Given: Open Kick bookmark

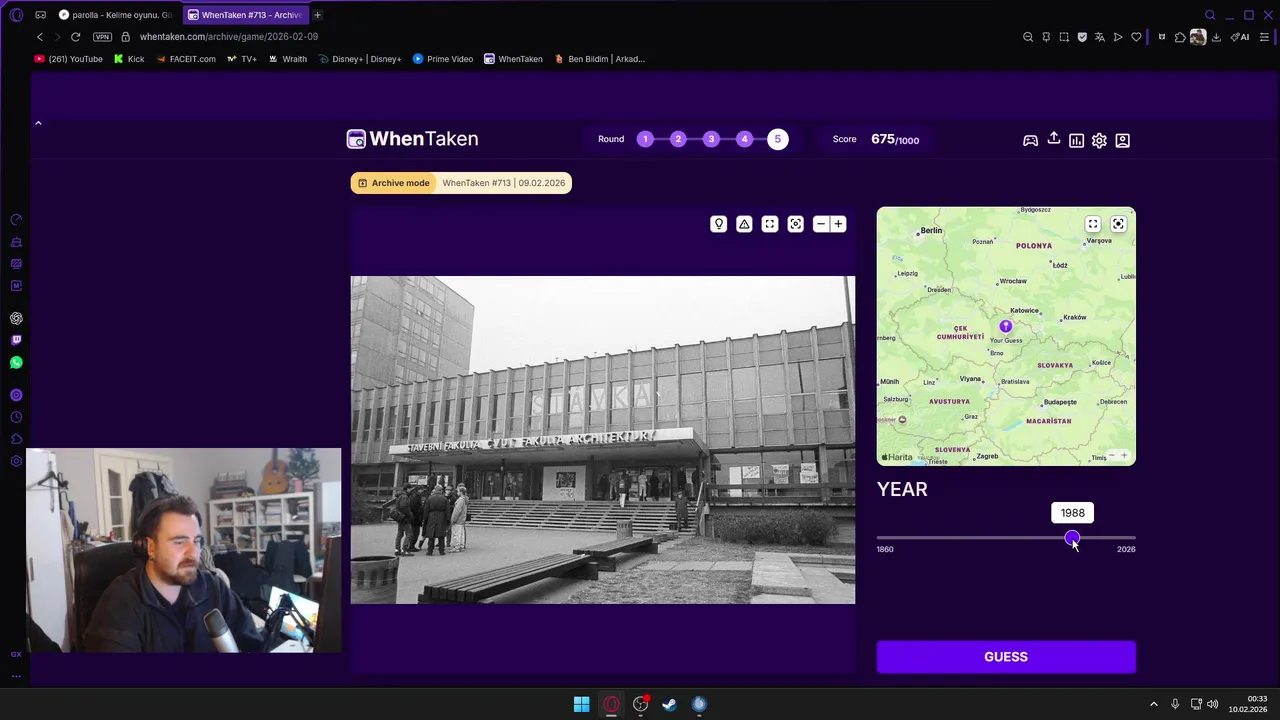Looking at the screenshot, I should tap(129, 59).
